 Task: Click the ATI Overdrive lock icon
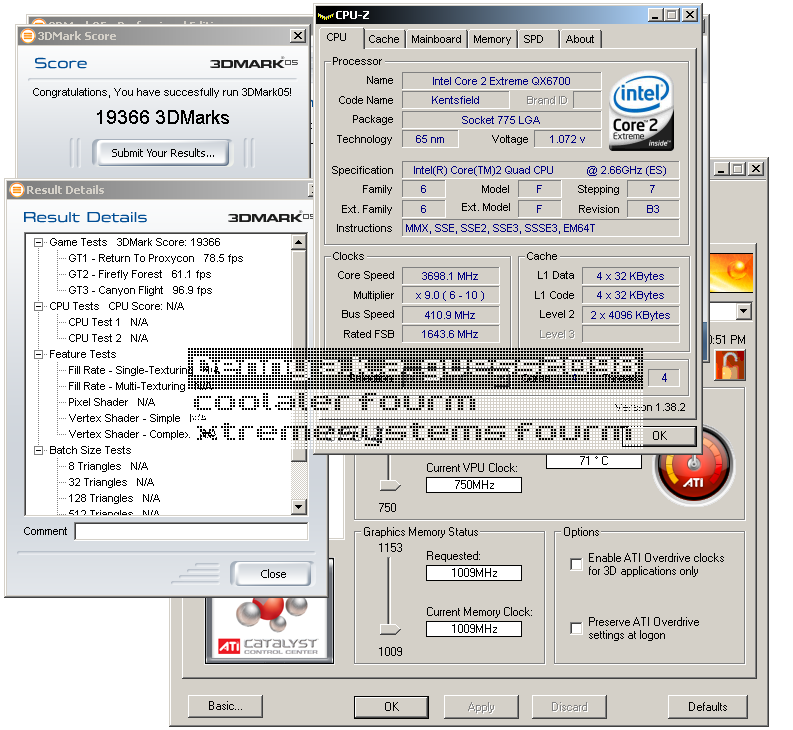730,366
